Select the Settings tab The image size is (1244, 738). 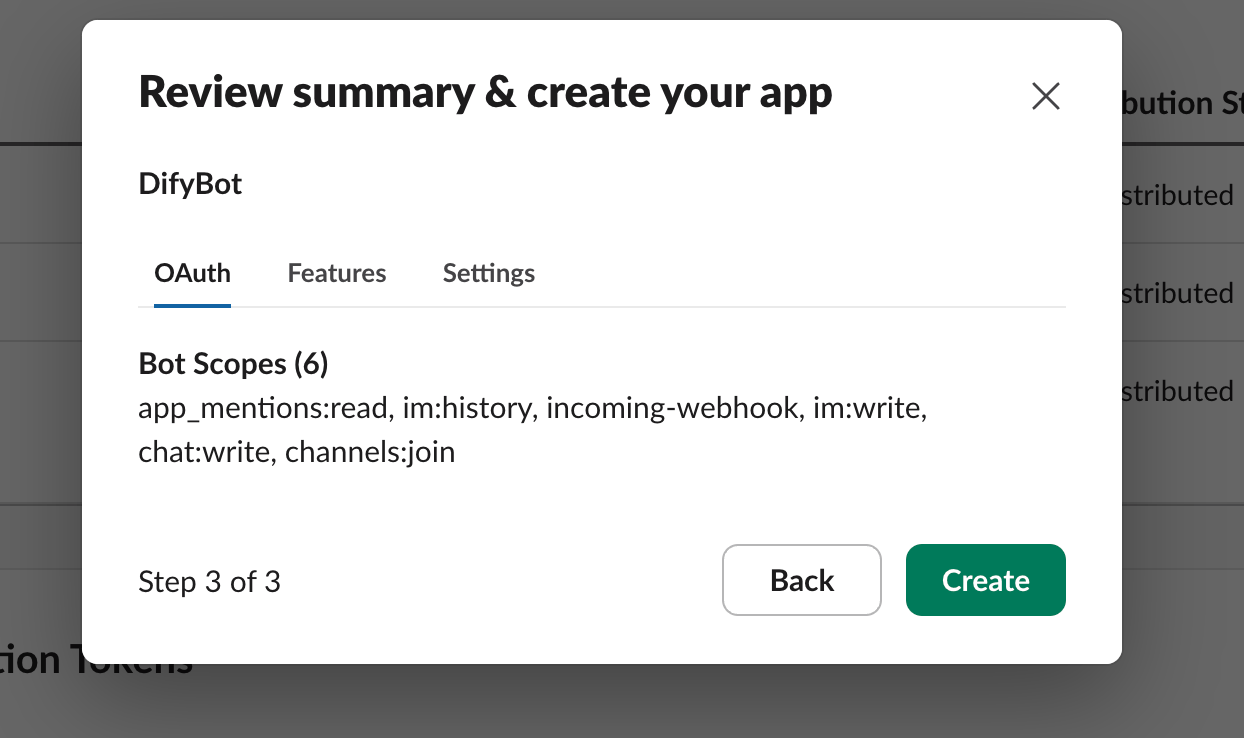(488, 273)
